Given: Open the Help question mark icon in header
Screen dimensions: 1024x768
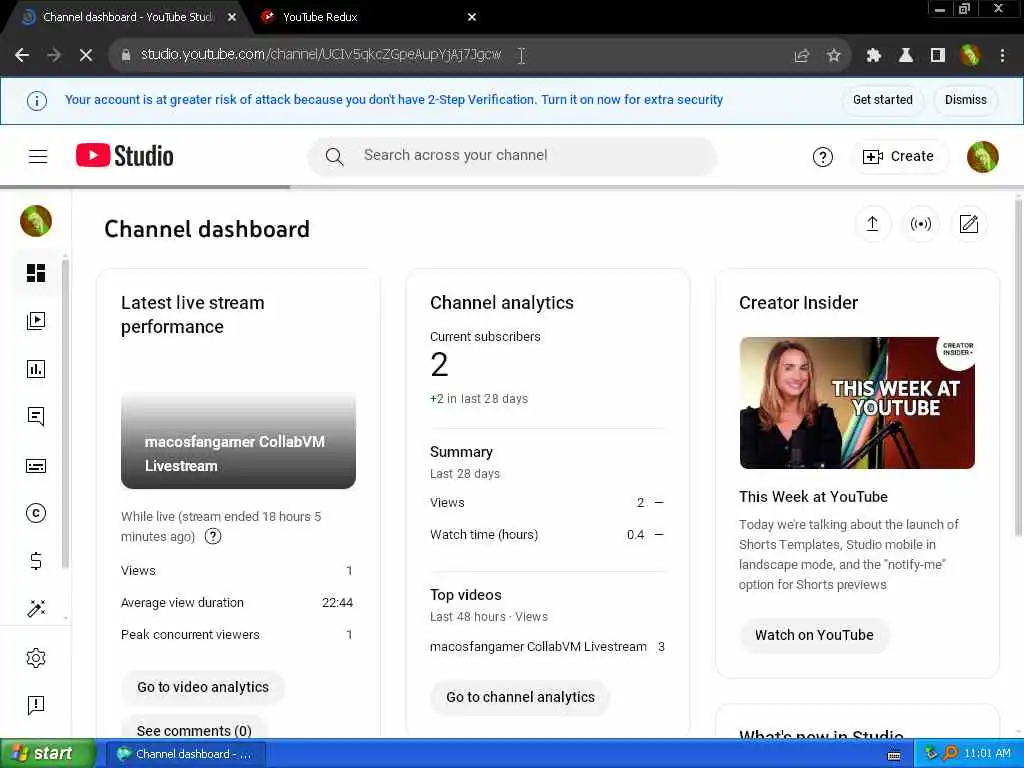Looking at the screenshot, I should click(x=822, y=157).
